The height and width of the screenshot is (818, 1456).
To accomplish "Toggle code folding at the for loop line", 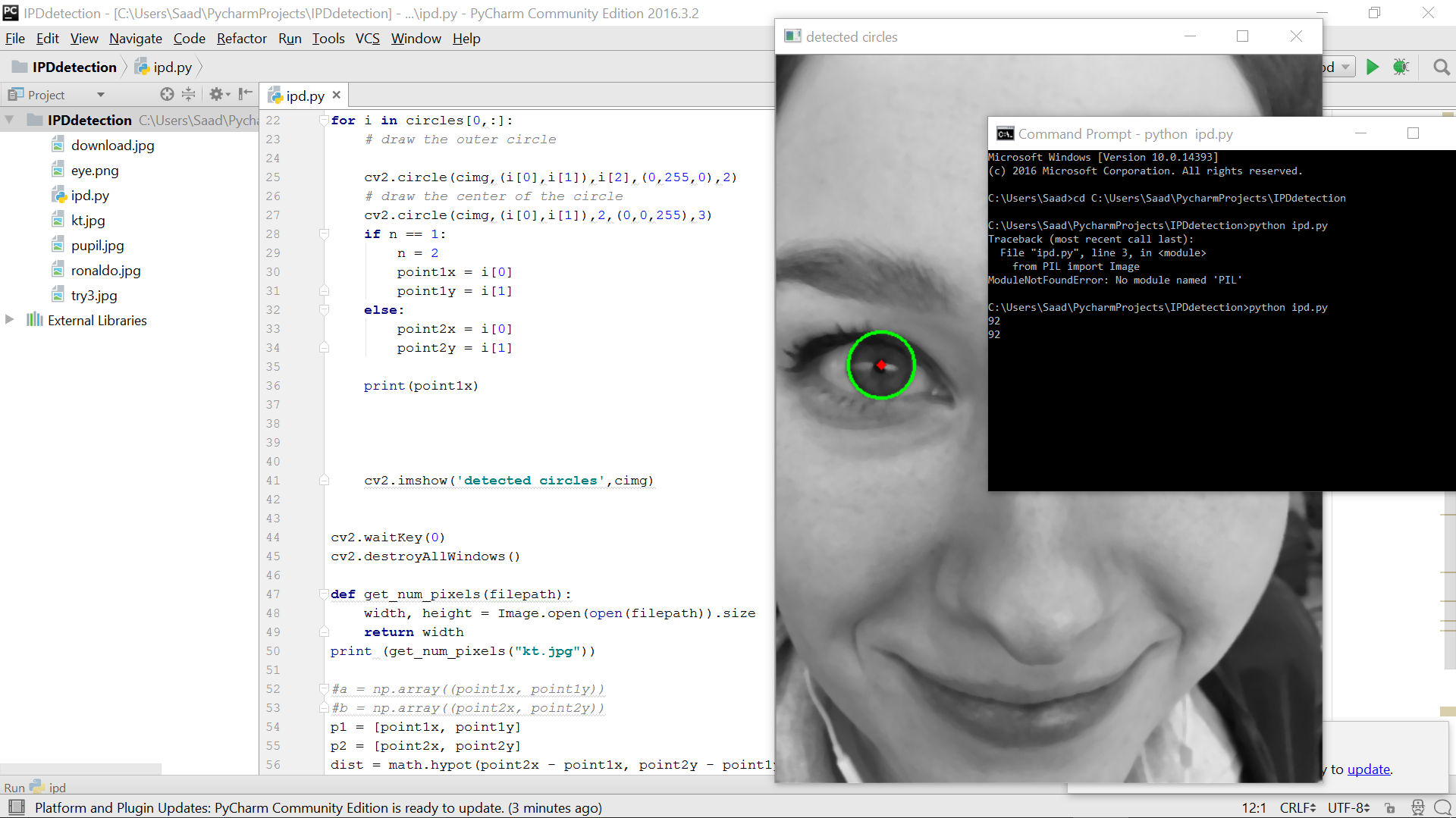I will click(324, 121).
